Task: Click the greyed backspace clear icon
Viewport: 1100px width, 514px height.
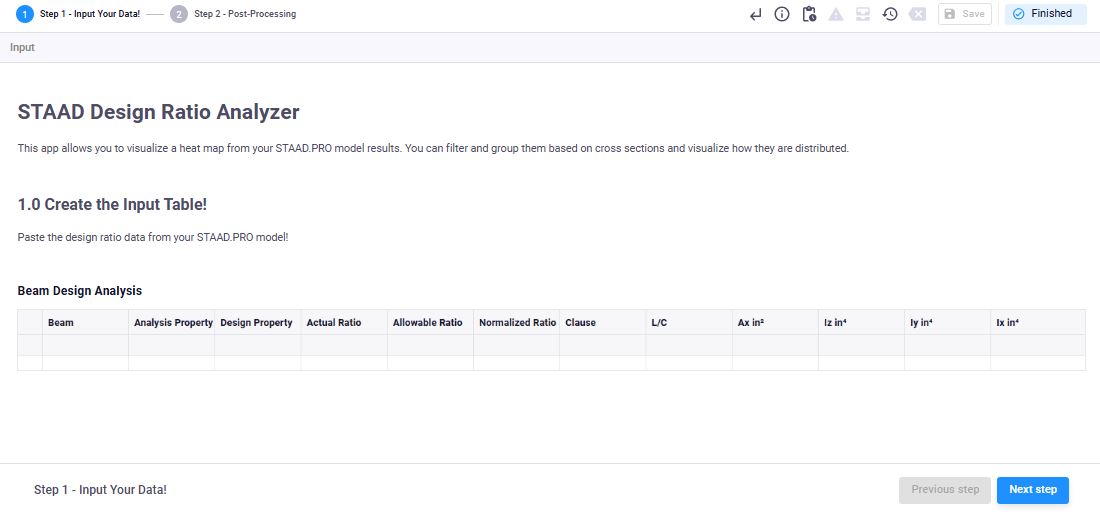Action: coord(917,14)
